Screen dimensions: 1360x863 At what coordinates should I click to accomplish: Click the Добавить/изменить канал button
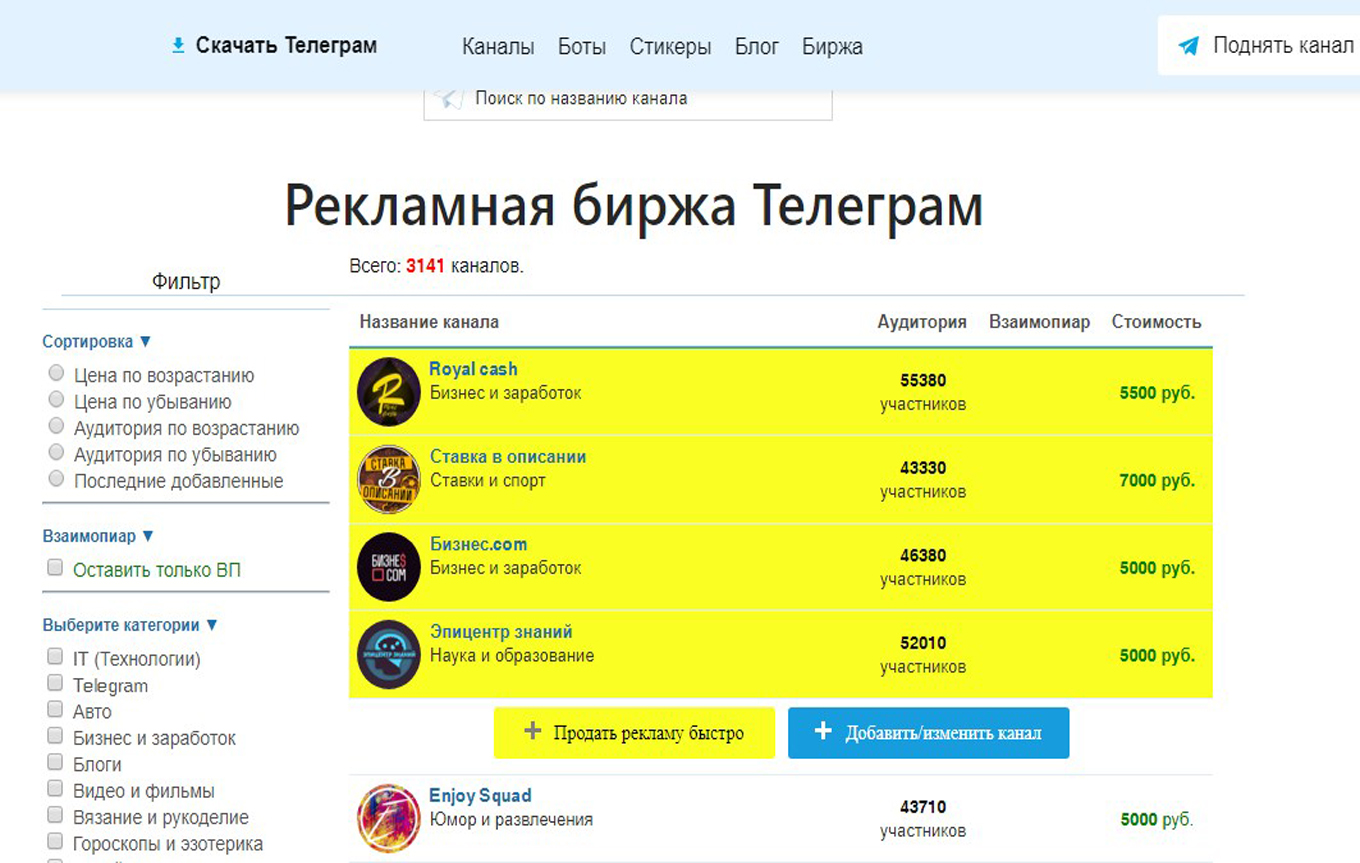(928, 733)
